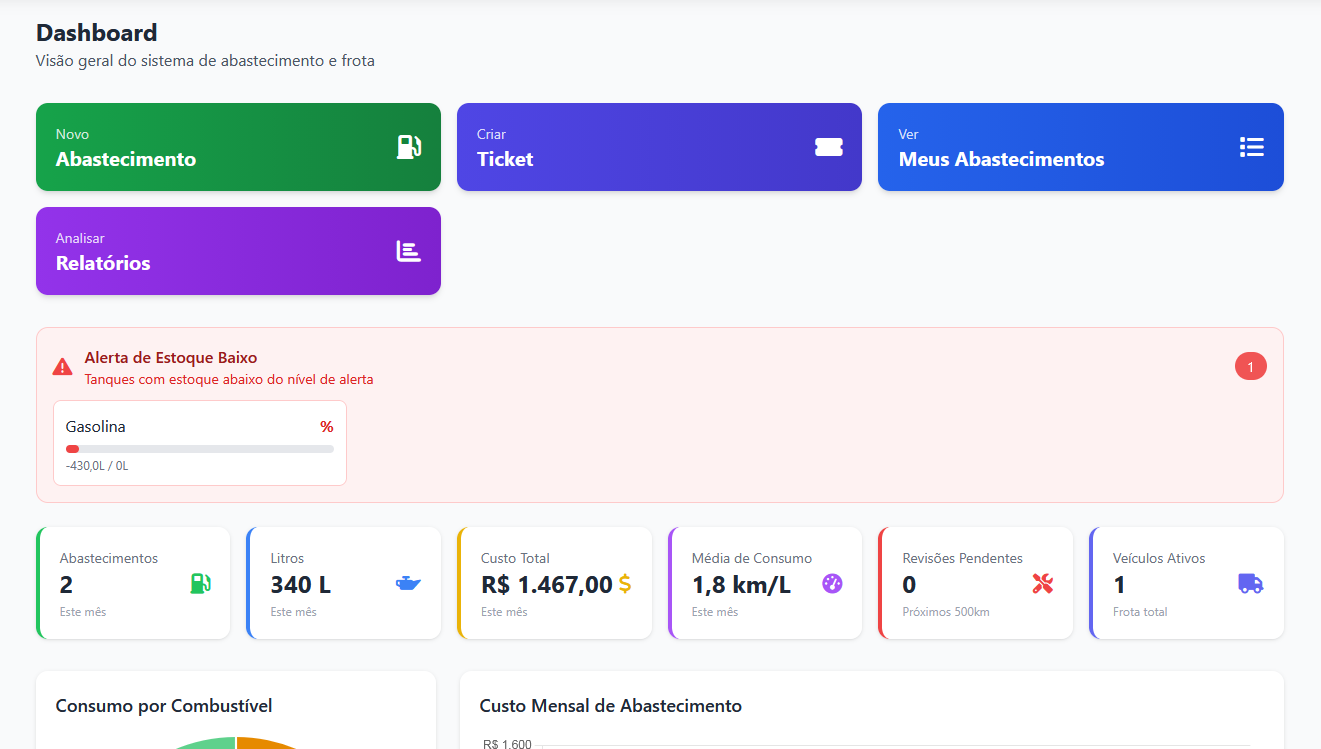Click the fuel pump icon on Abastecimento card
This screenshot has height=749, width=1321.
(408, 147)
